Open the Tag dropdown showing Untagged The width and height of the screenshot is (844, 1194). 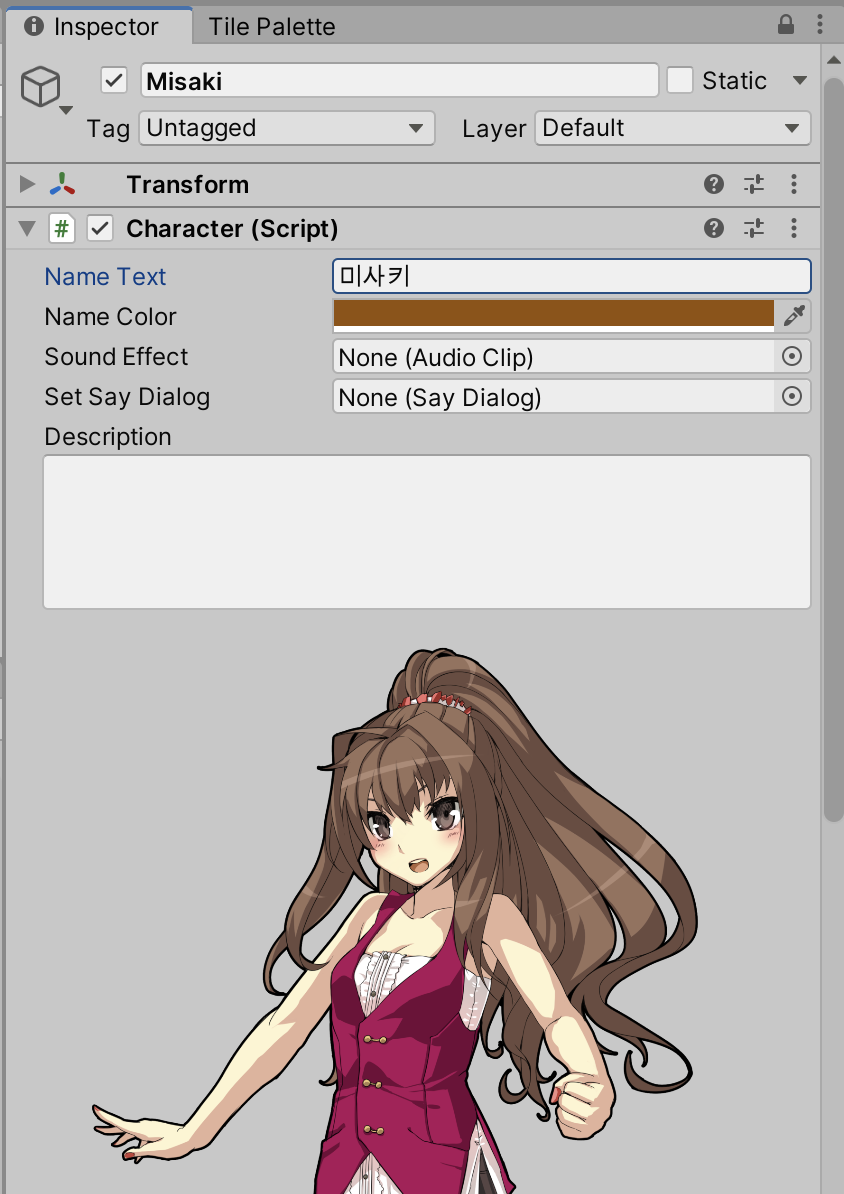pyautogui.click(x=286, y=128)
